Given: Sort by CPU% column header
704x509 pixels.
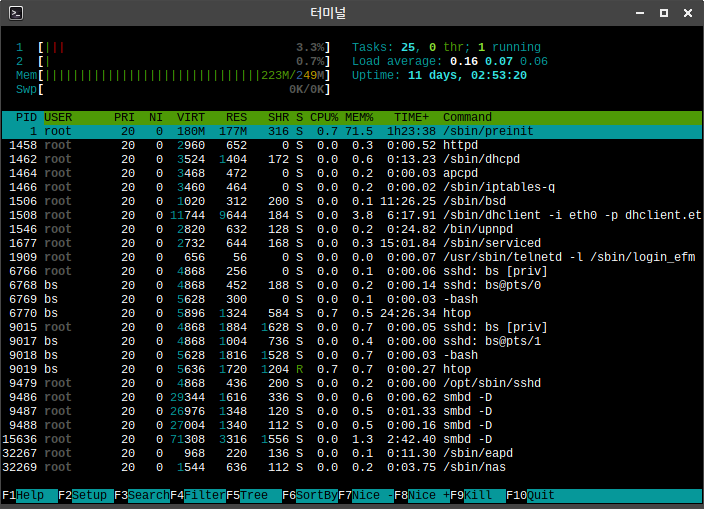Looking at the screenshot, I should pos(324,118).
